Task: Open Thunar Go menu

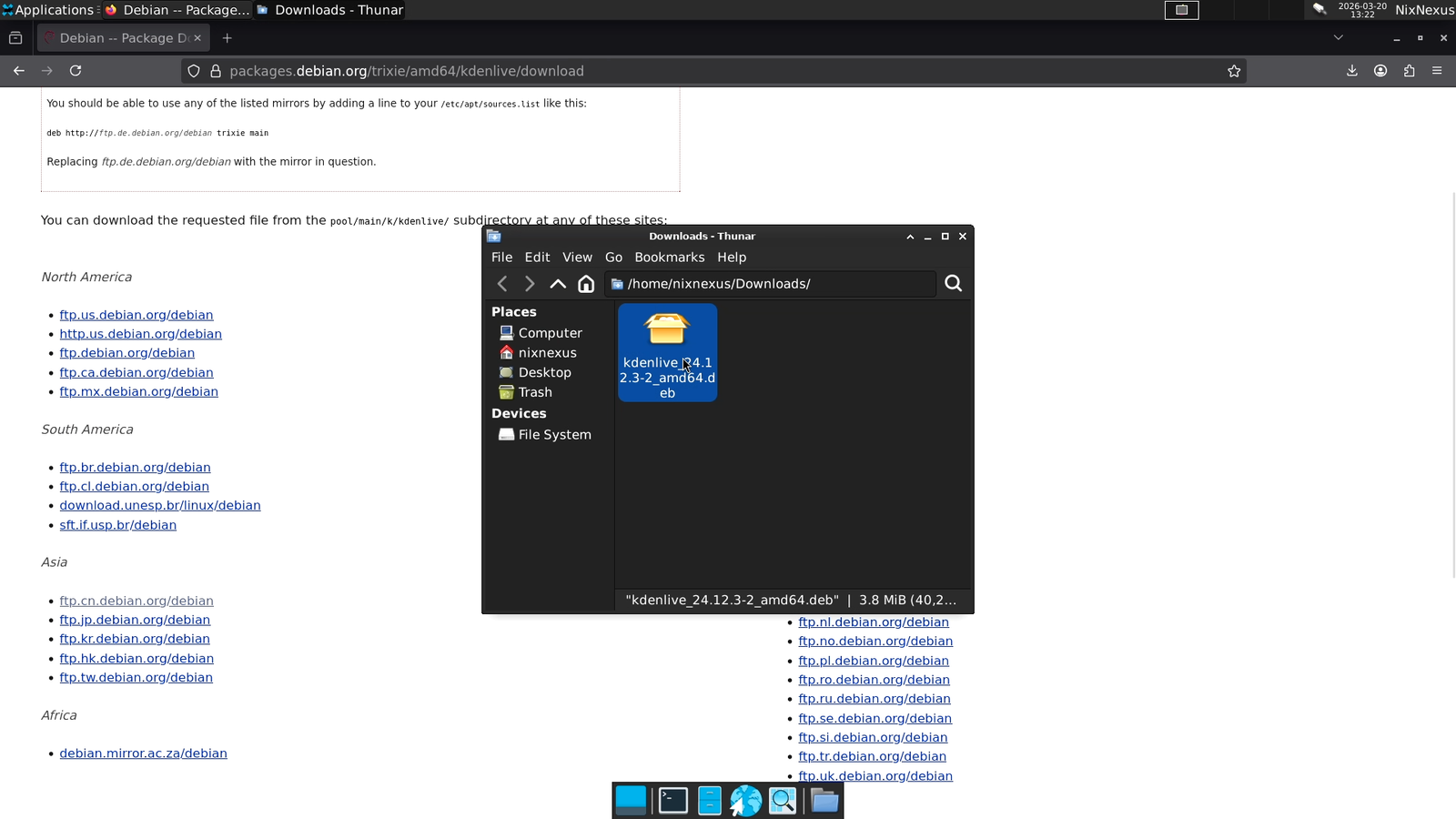Action: point(613,258)
